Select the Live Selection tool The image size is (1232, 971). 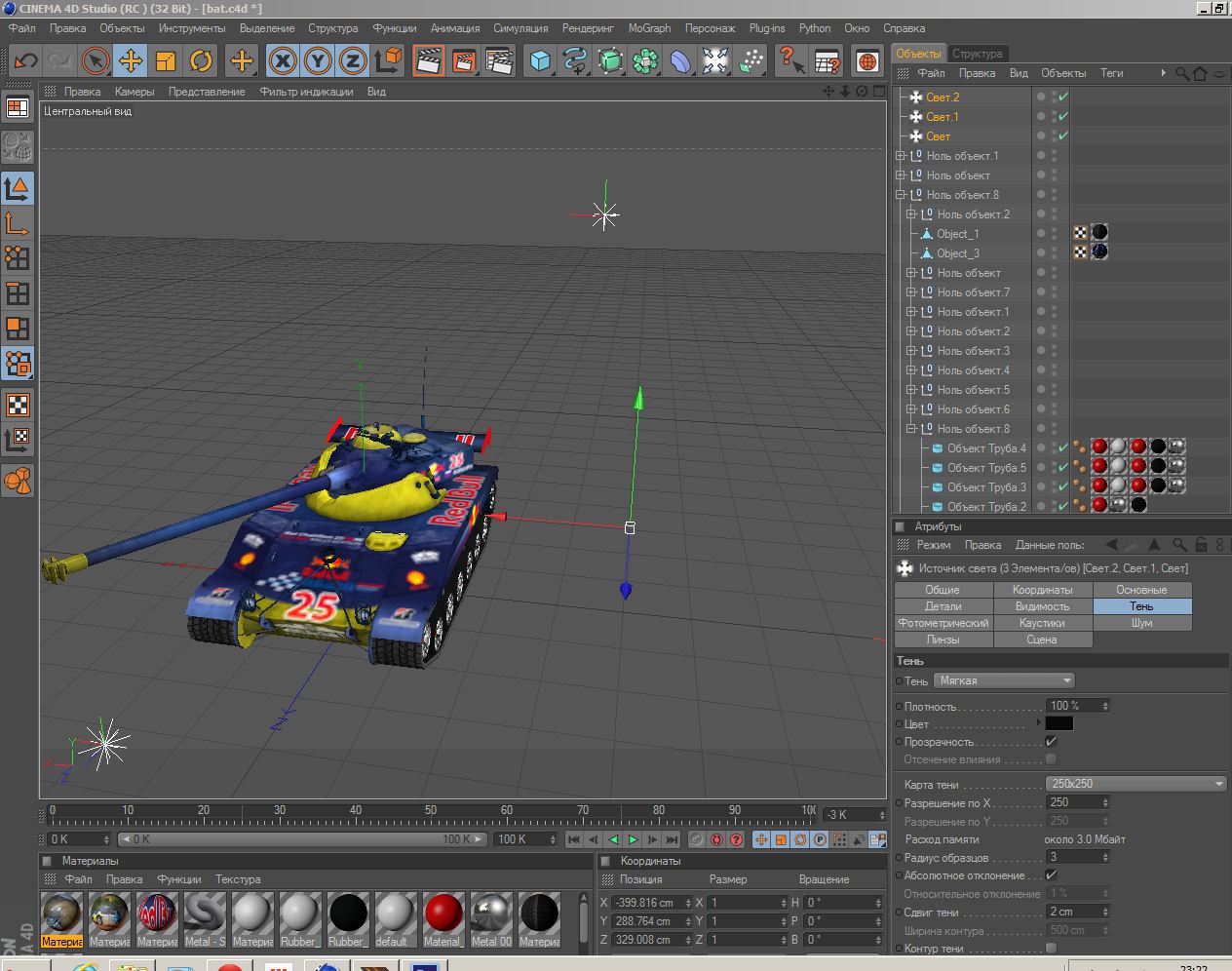[95, 61]
